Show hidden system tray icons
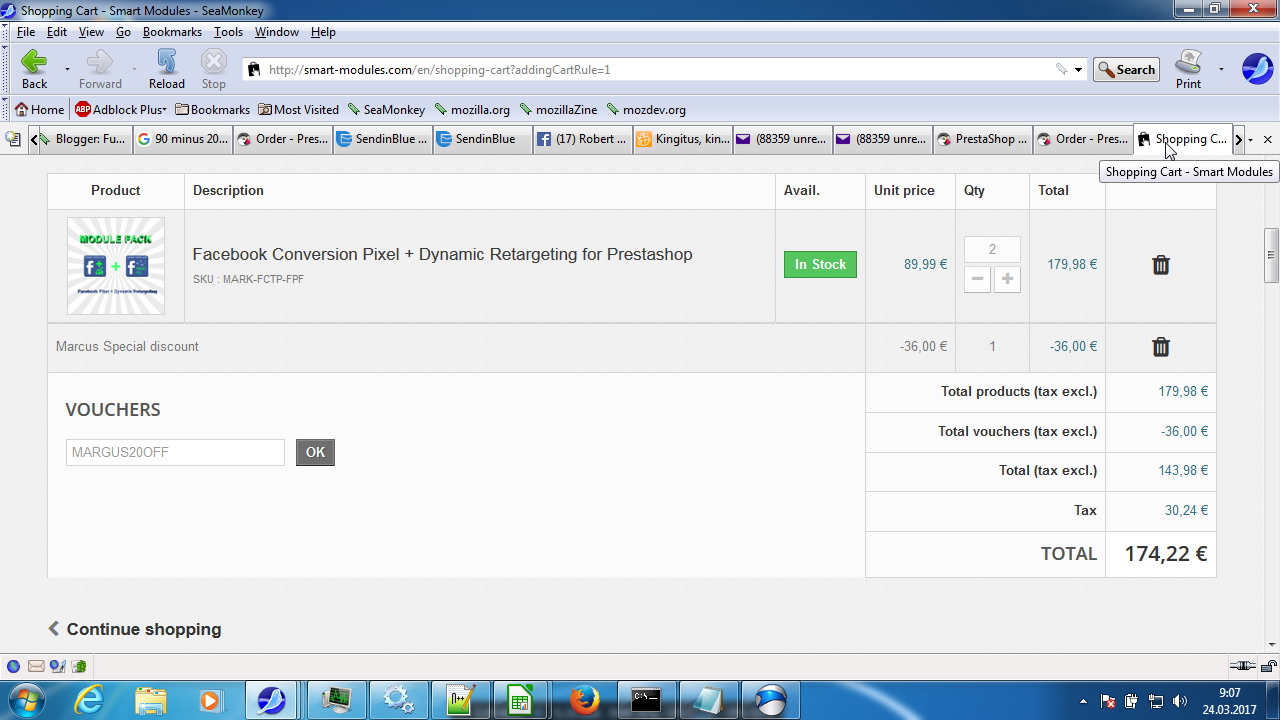 click(x=1084, y=701)
